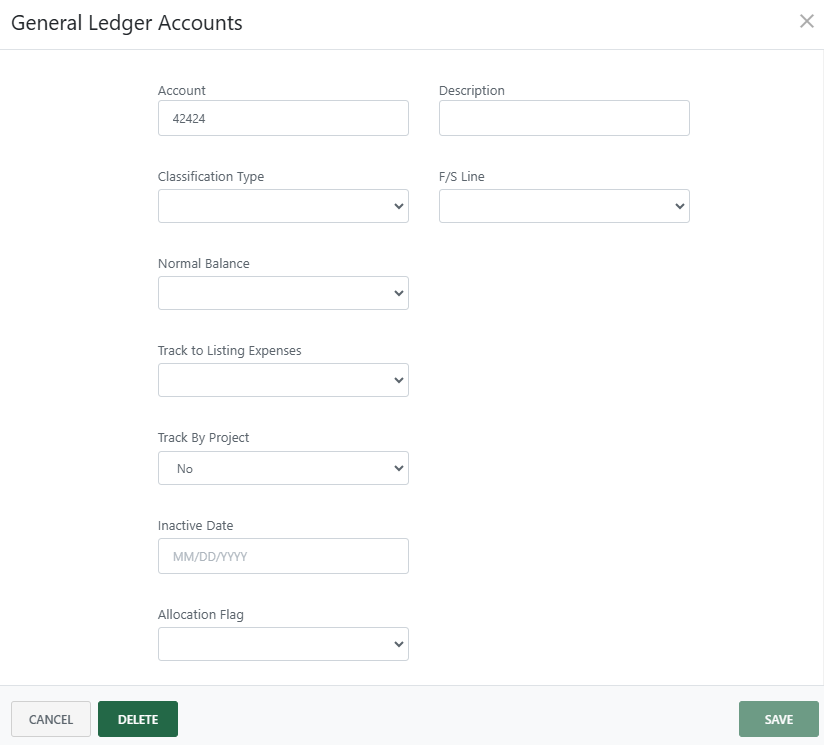Click the chevron on Normal Balance dropdown
This screenshot has height=745, width=824.
(x=399, y=293)
